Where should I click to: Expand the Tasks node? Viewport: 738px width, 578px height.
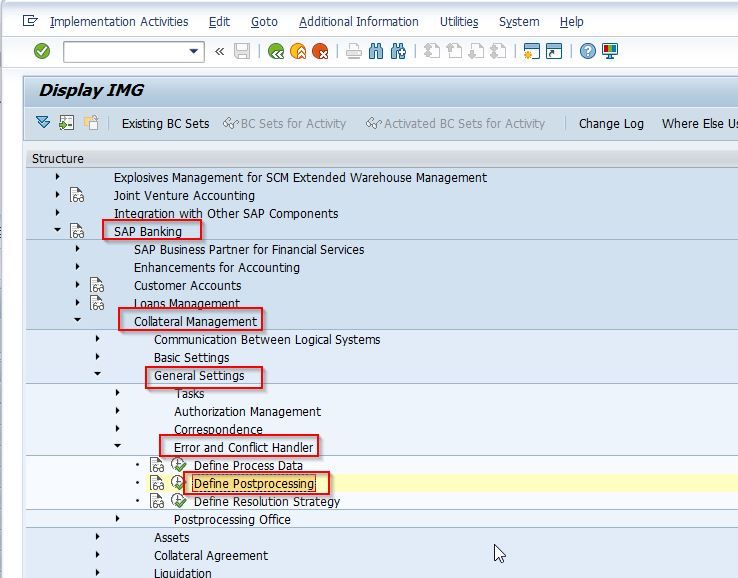coord(117,393)
